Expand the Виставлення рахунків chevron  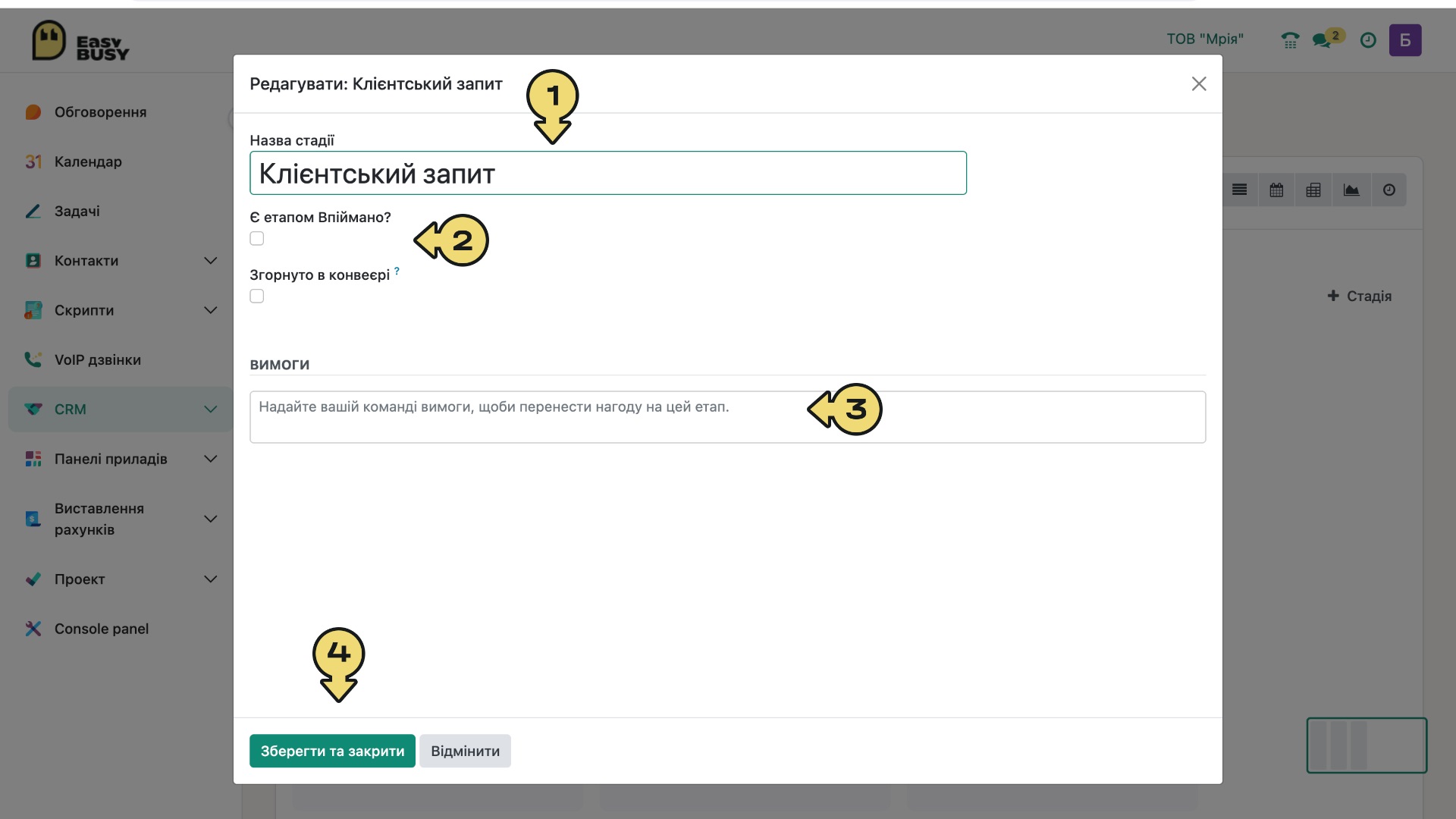click(x=211, y=519)
